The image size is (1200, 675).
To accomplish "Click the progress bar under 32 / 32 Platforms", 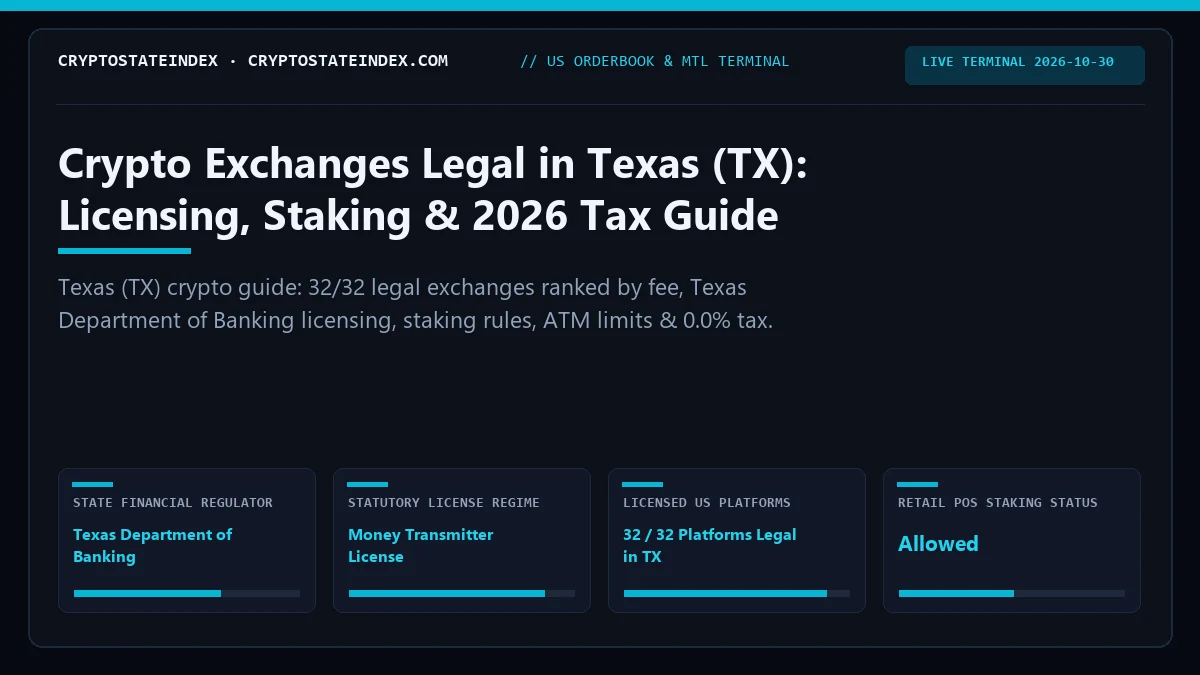I will coord(737,593).
